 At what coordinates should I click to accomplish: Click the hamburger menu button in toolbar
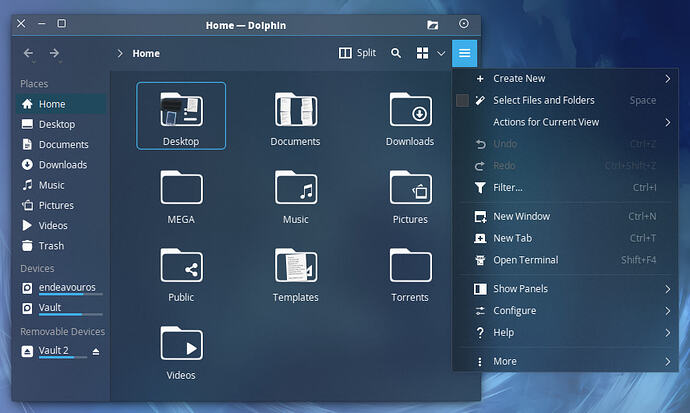464,53
